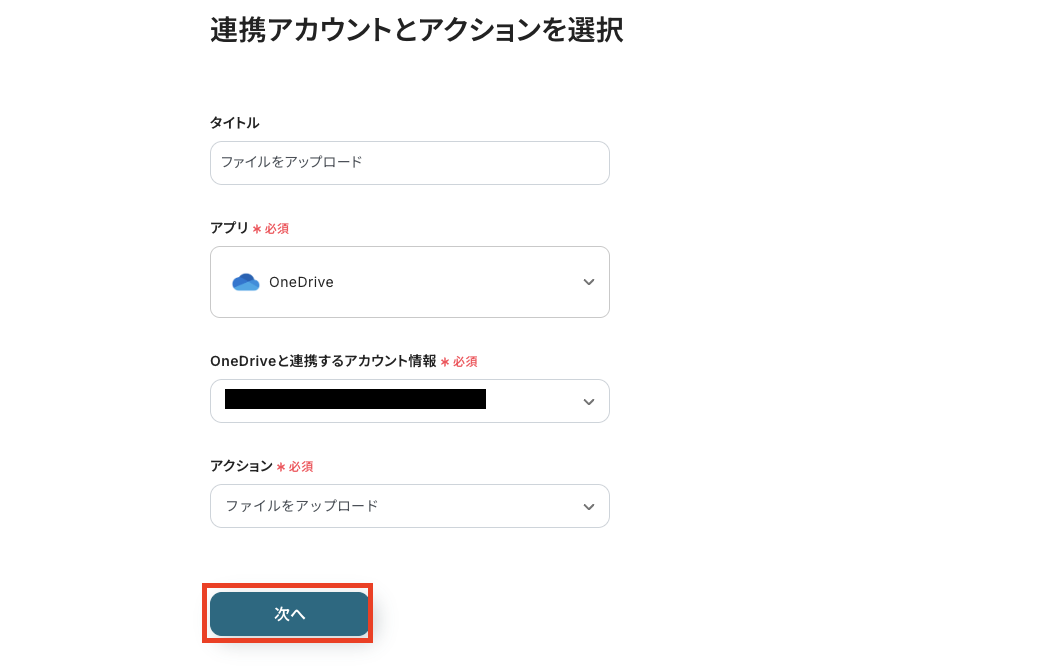This screenshot has height=668, width=1064.
Task: Click the タイトル field label
Action: [233, 122]
